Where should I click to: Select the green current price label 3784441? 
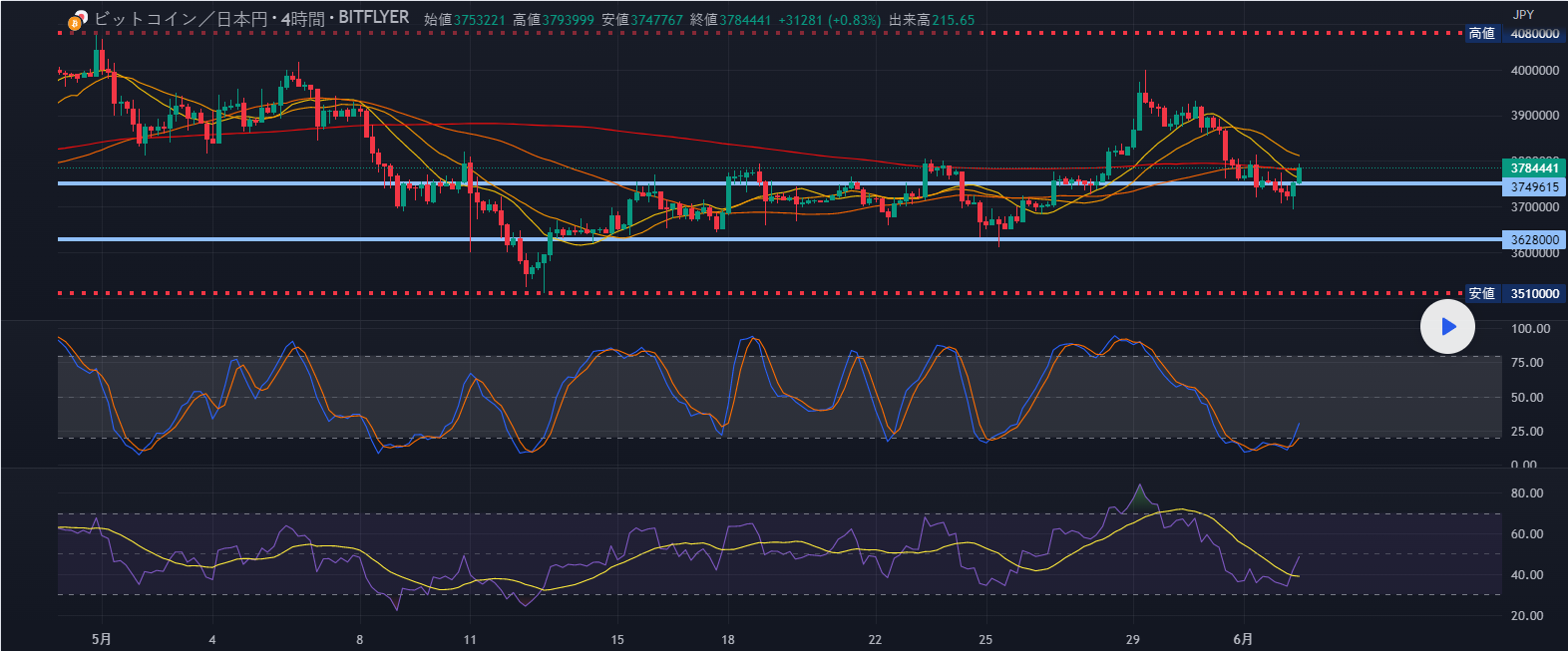[x=1534, y=168]
